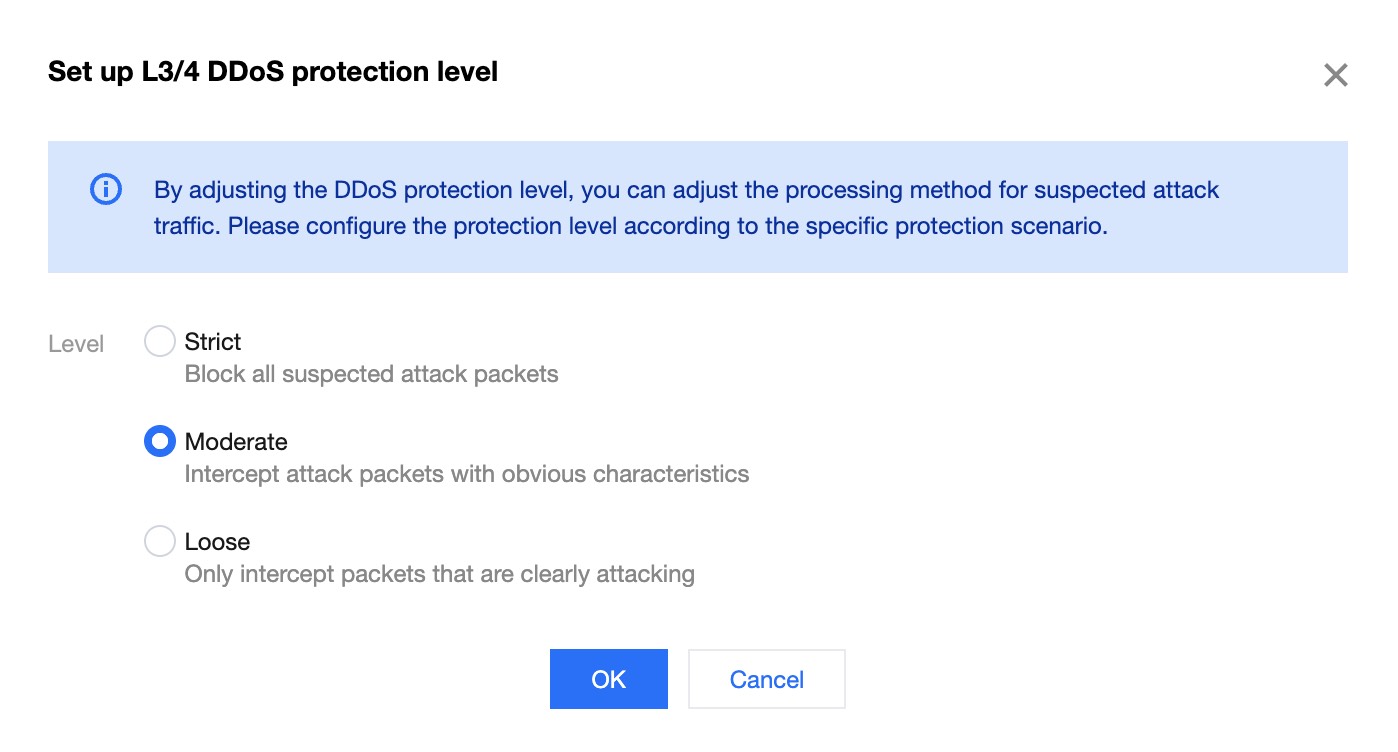The height and width of the screenshot is (752, 1398).
Task: Click the "Strict" option label
Action: (213, 342)
